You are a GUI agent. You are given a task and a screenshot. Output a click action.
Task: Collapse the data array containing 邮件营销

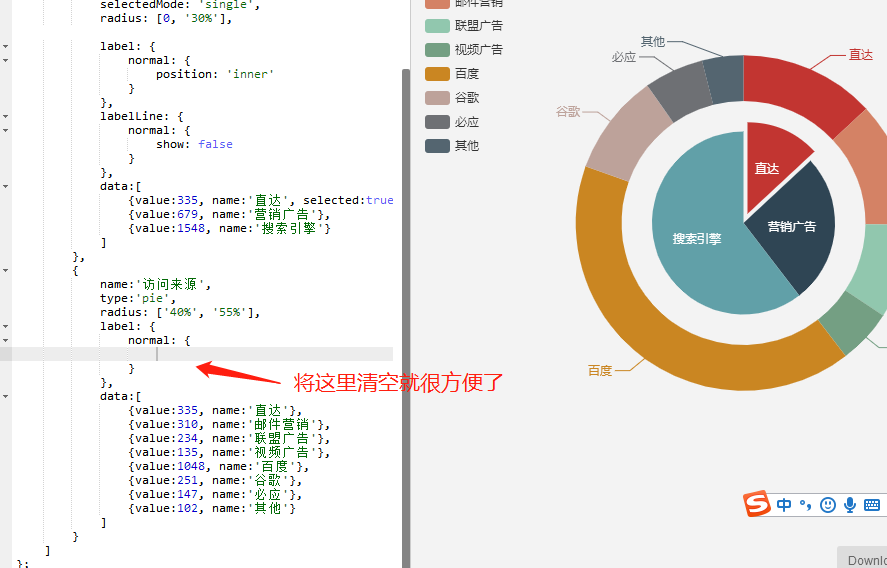(x=6, y=397)
